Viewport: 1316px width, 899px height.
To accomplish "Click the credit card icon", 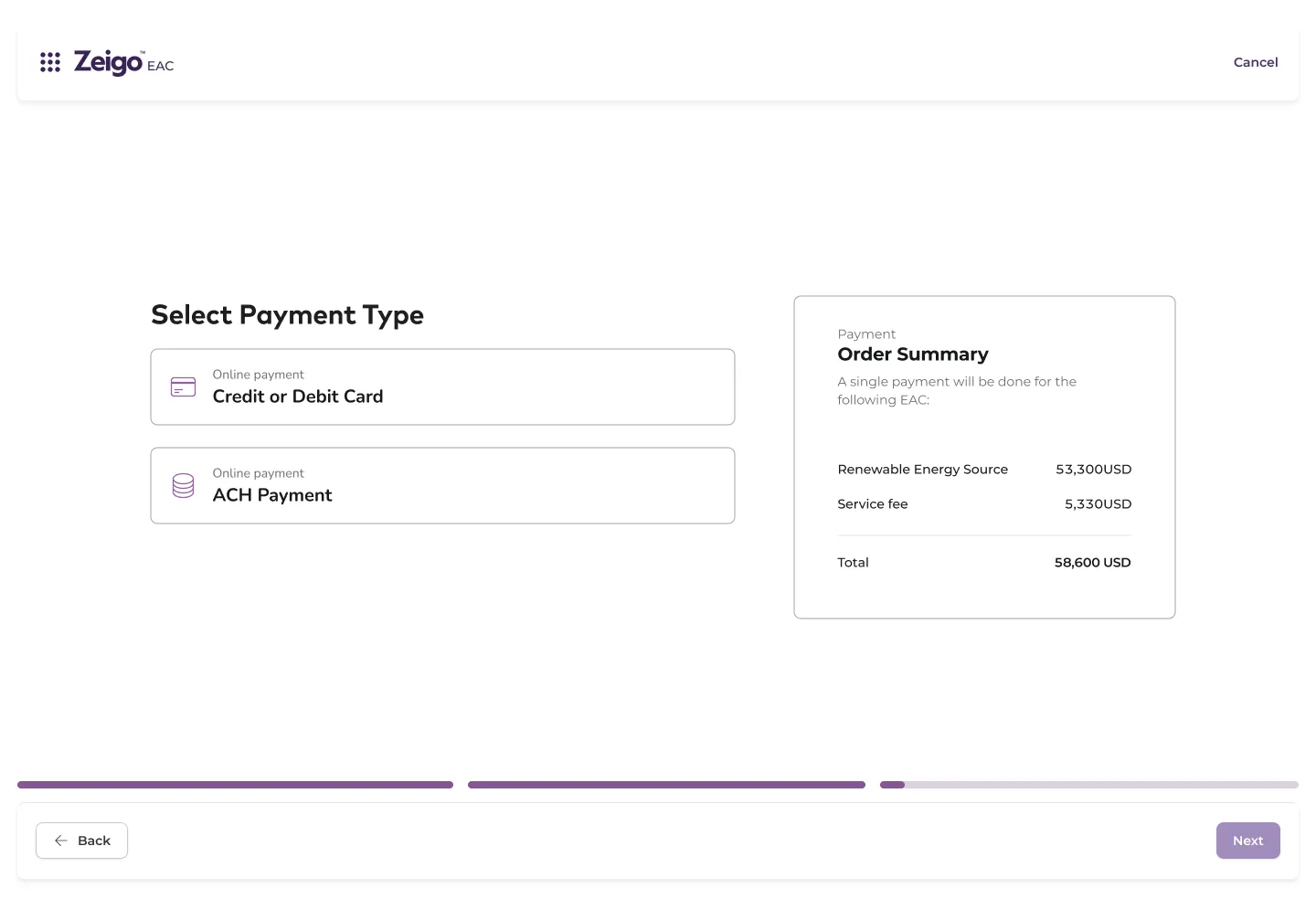I will [x=184, y=387].
